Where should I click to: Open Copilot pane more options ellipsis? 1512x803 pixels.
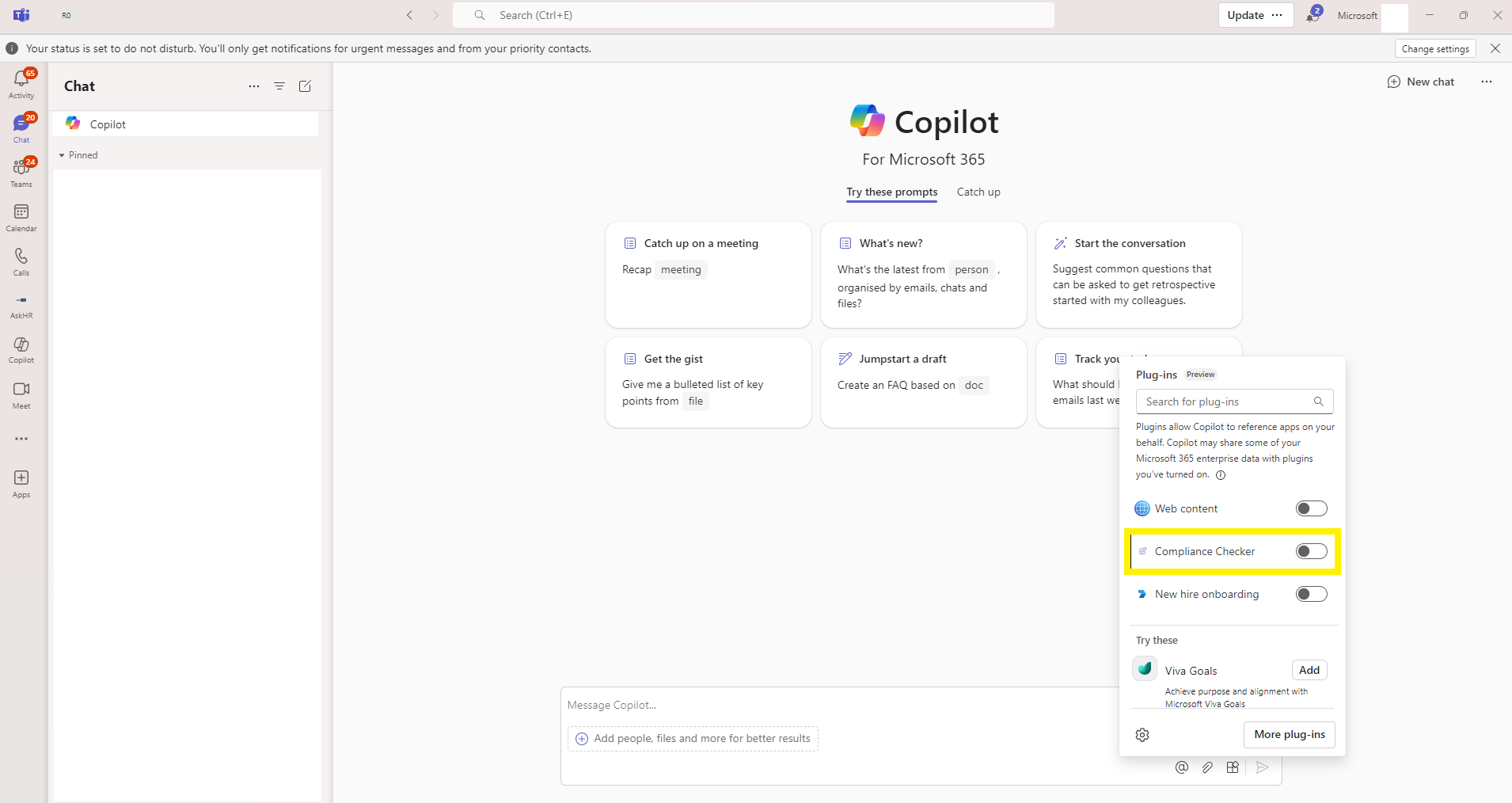coord(1487,82)
